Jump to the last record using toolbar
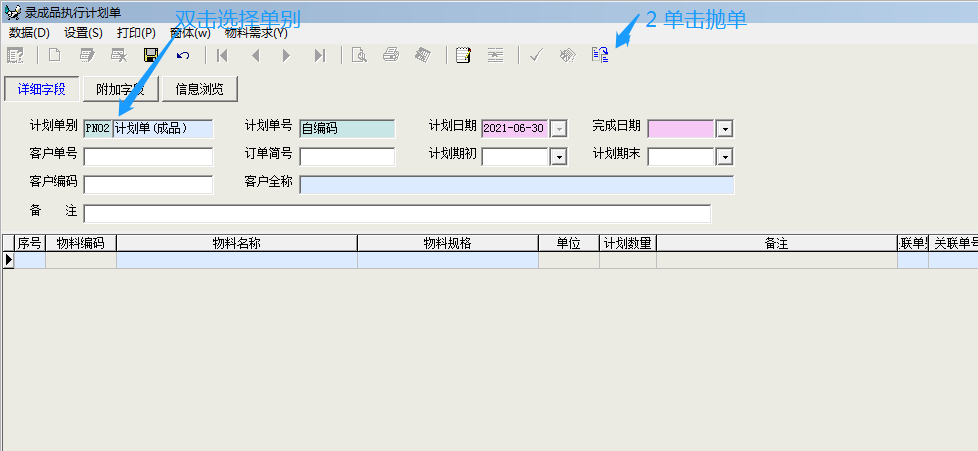 point(320,55)
